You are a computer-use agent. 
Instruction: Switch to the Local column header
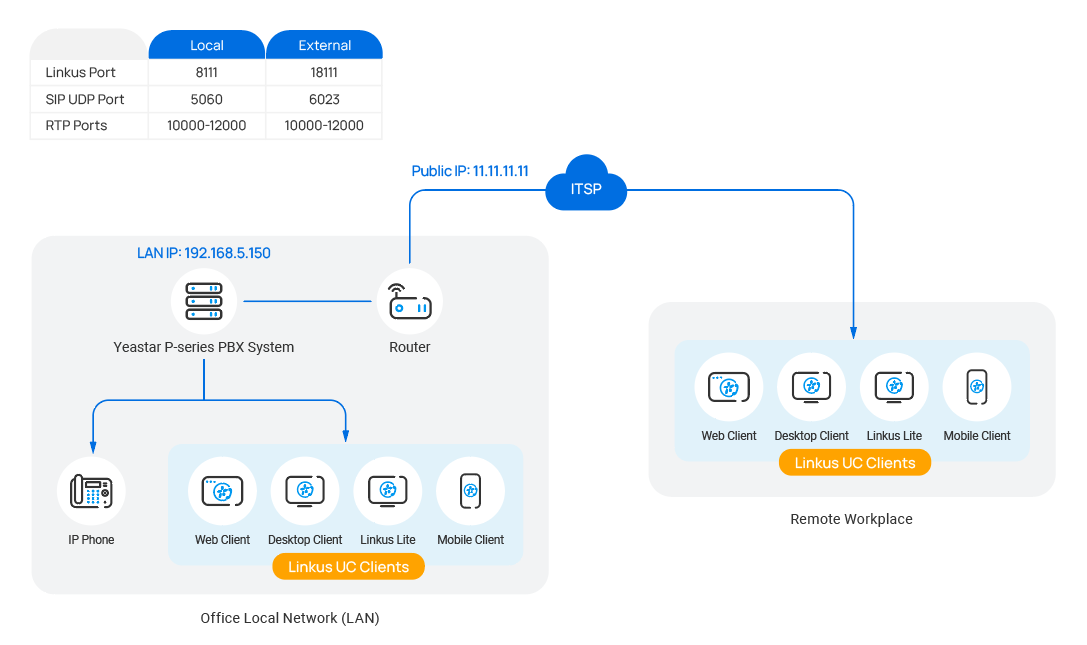pos(207,45)
